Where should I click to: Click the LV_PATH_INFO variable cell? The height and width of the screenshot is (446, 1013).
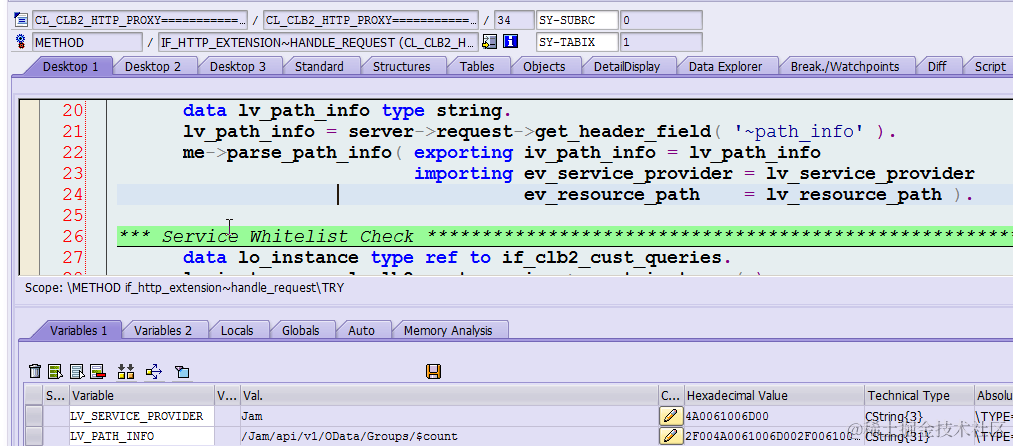point(142,436)
